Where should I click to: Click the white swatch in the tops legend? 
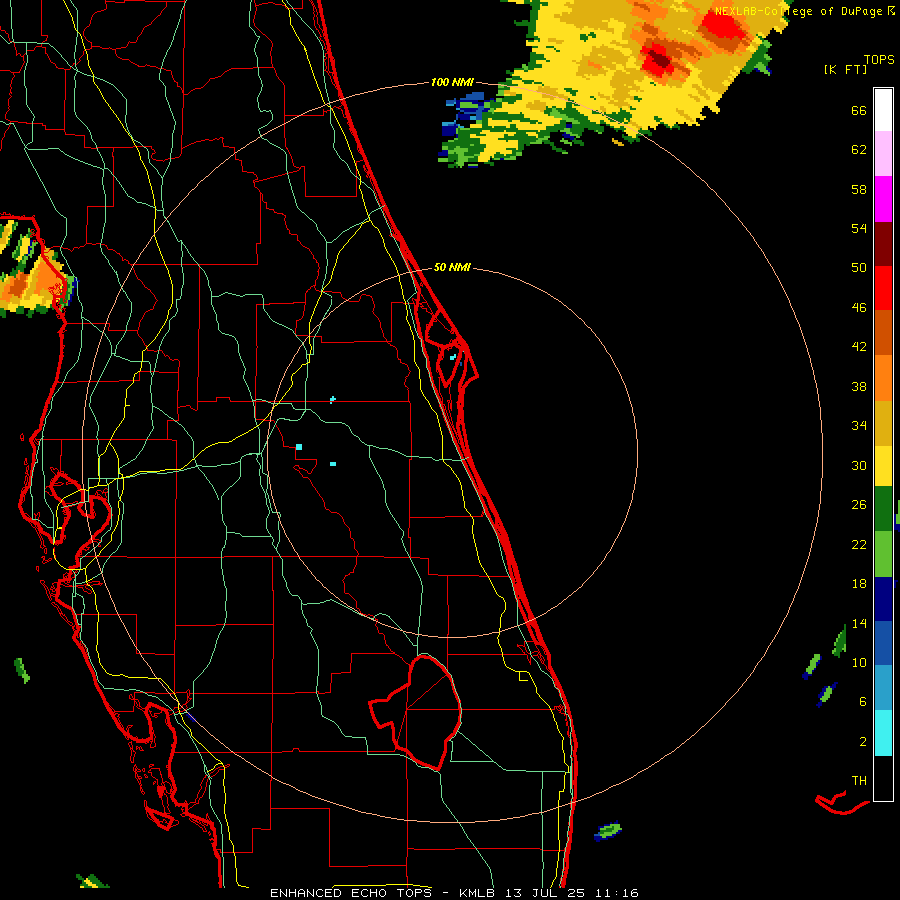click(883, 110)
